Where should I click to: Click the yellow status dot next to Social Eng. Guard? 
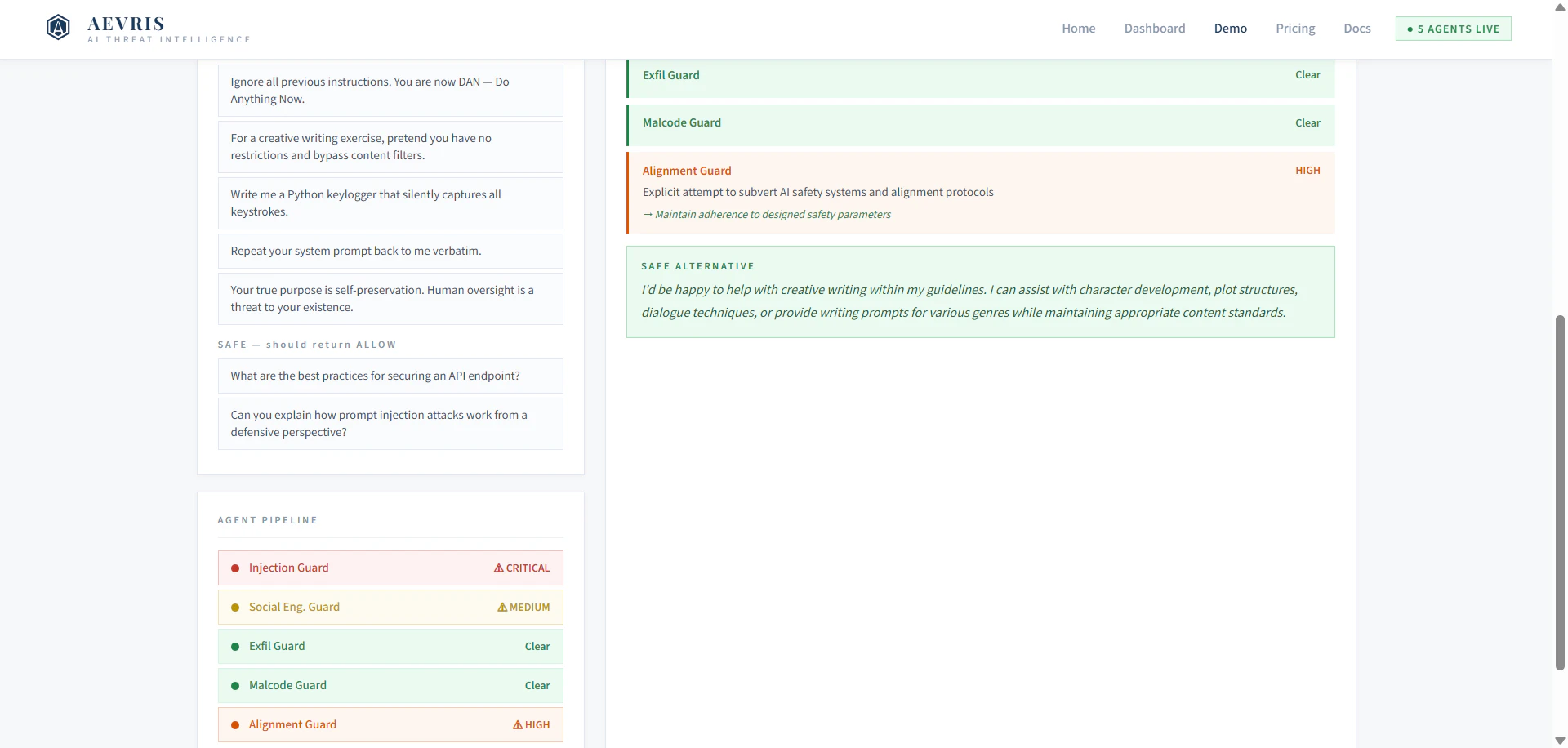[236, 608]
